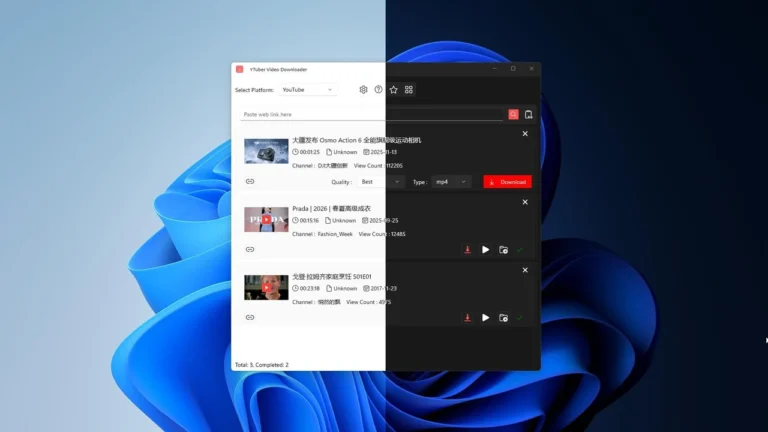Screen dimensions: 768x432
Task: Copy link of the S01E01 video
Action: pyautogui.click(x=250, y=317)
